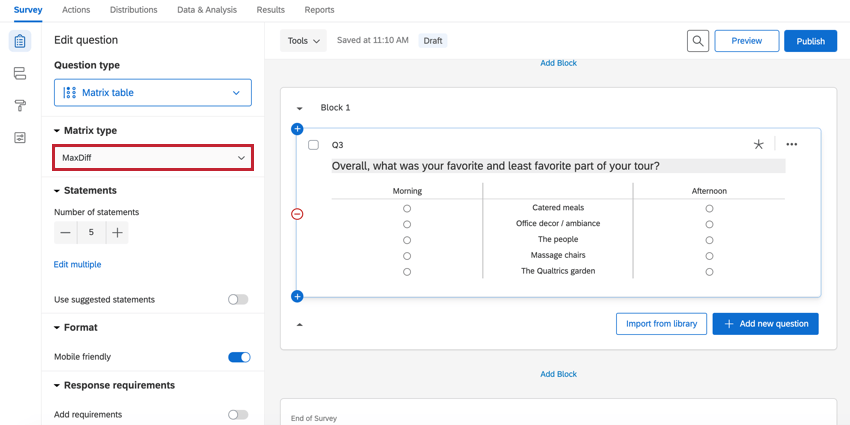Check the Q3 question checkbox
The image size is (850, 425).
pyautogui.click(x=313, y=145)
